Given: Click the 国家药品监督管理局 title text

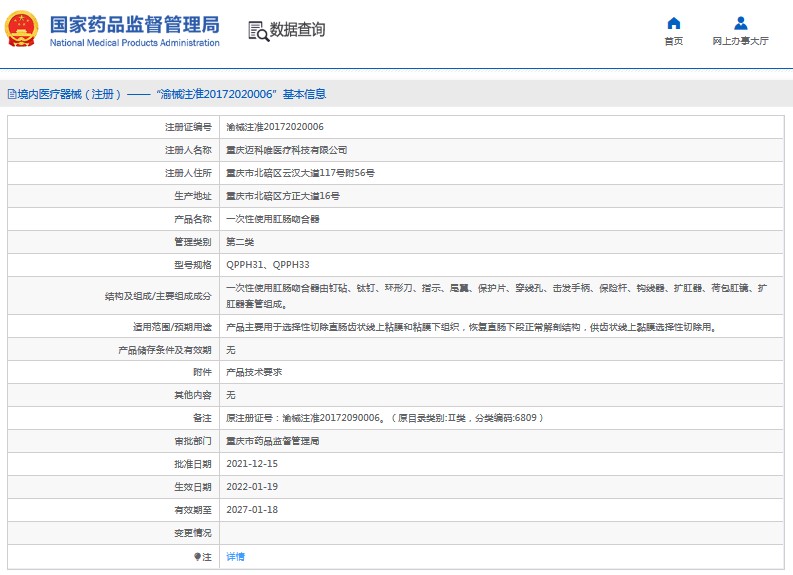Looking at the screenshot, I should 133,24.
